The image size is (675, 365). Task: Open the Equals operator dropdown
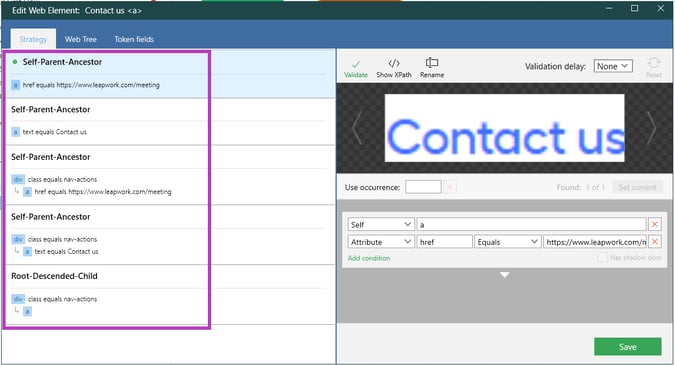(x=507, y=242)
